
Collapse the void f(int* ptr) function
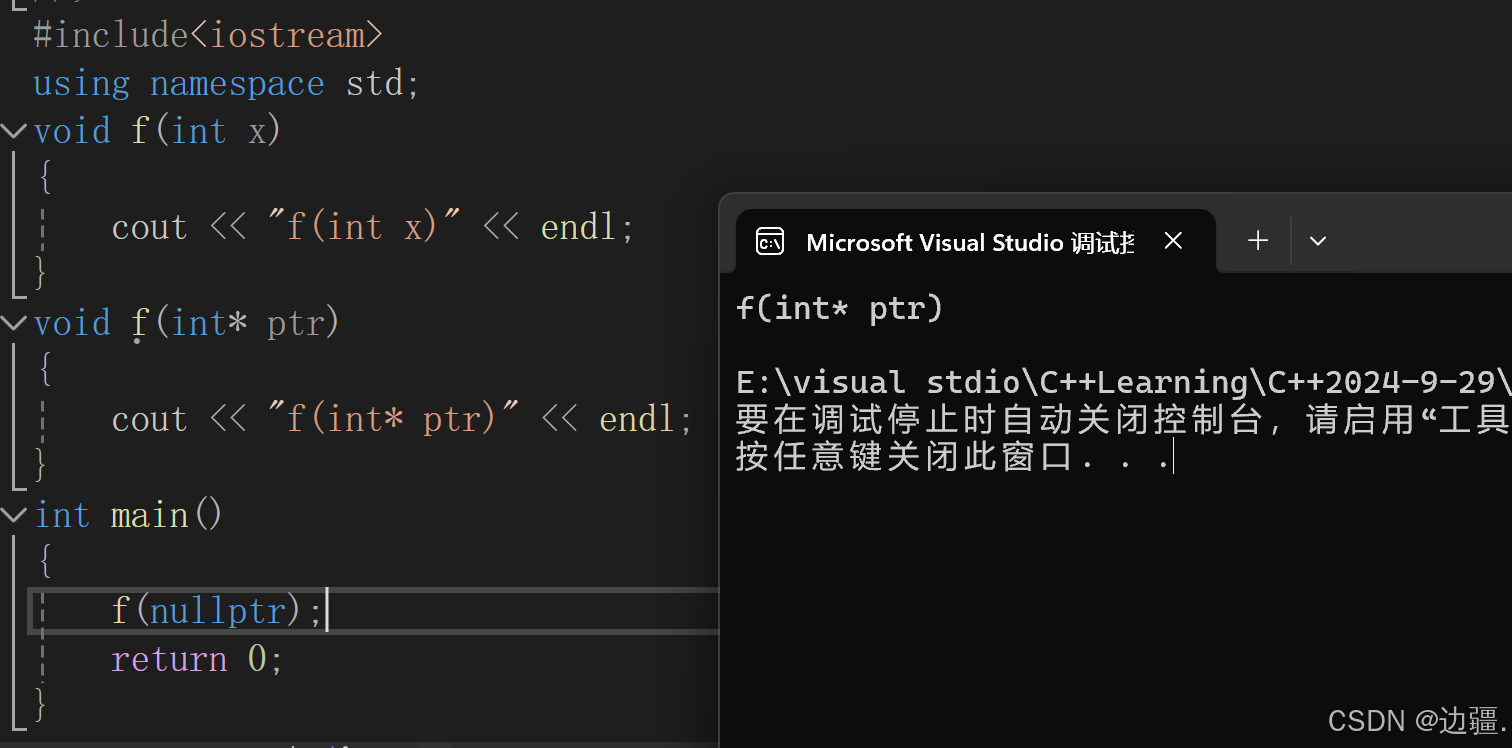pos(14,323)
